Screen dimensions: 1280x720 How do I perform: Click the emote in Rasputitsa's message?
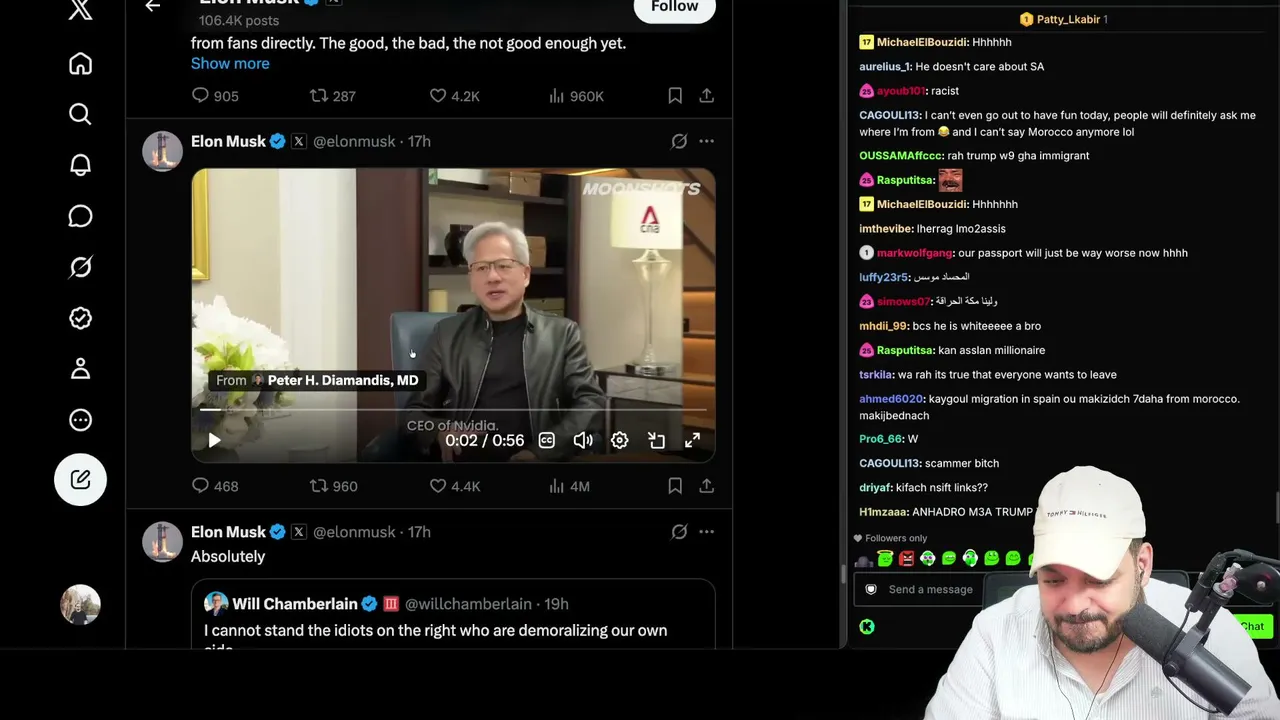(950, 180)
